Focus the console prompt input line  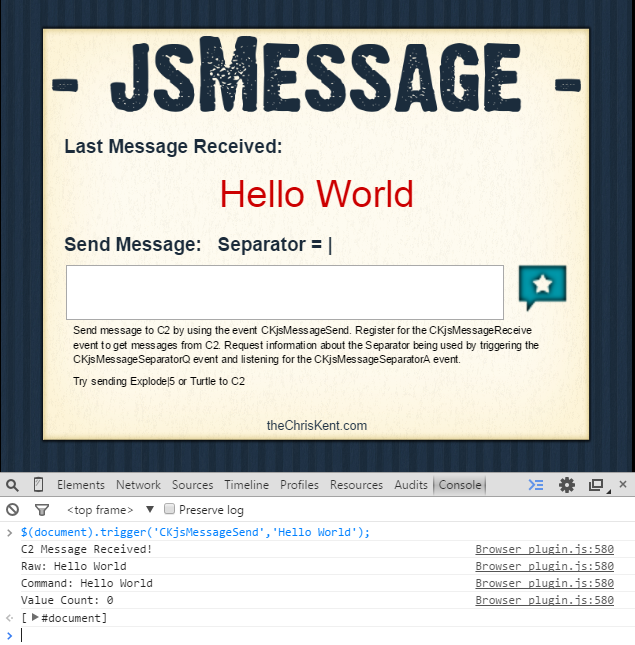(x=300, y=635)
